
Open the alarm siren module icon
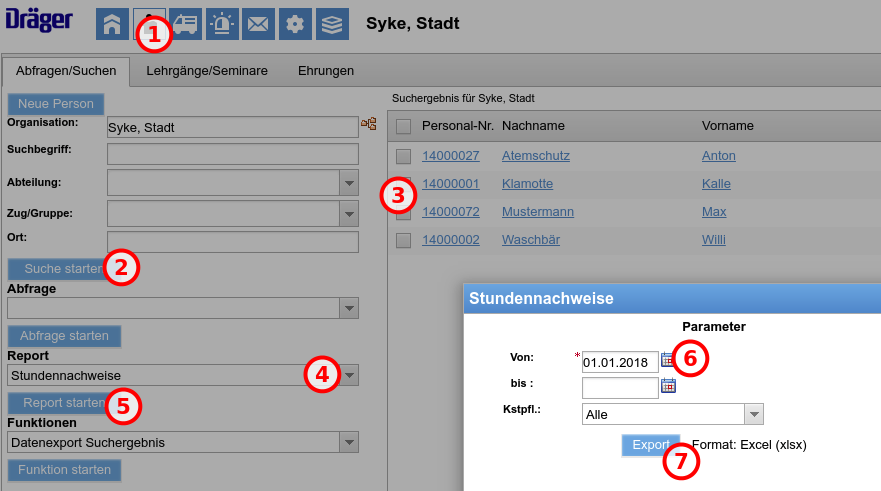pyautogui.click(x=222, y=24)
